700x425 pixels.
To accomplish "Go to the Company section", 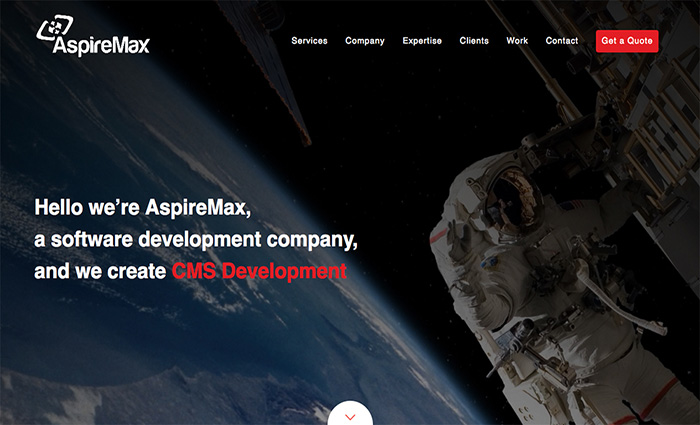I will tap(365, 41).
